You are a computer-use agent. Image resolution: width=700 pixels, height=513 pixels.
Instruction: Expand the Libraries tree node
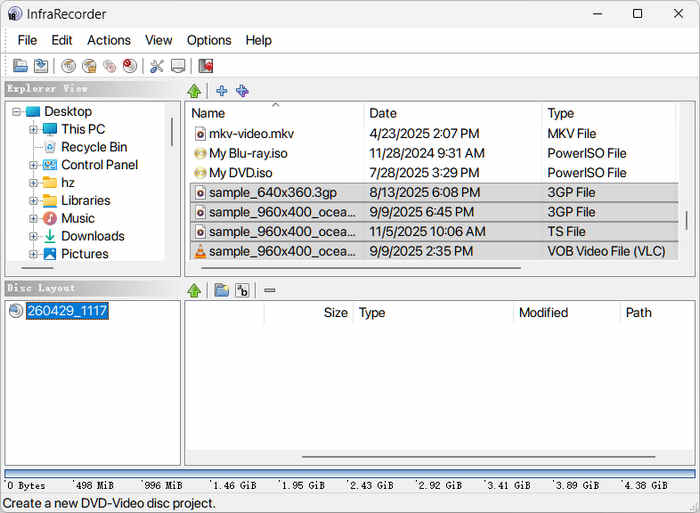[x=33, y=201]
